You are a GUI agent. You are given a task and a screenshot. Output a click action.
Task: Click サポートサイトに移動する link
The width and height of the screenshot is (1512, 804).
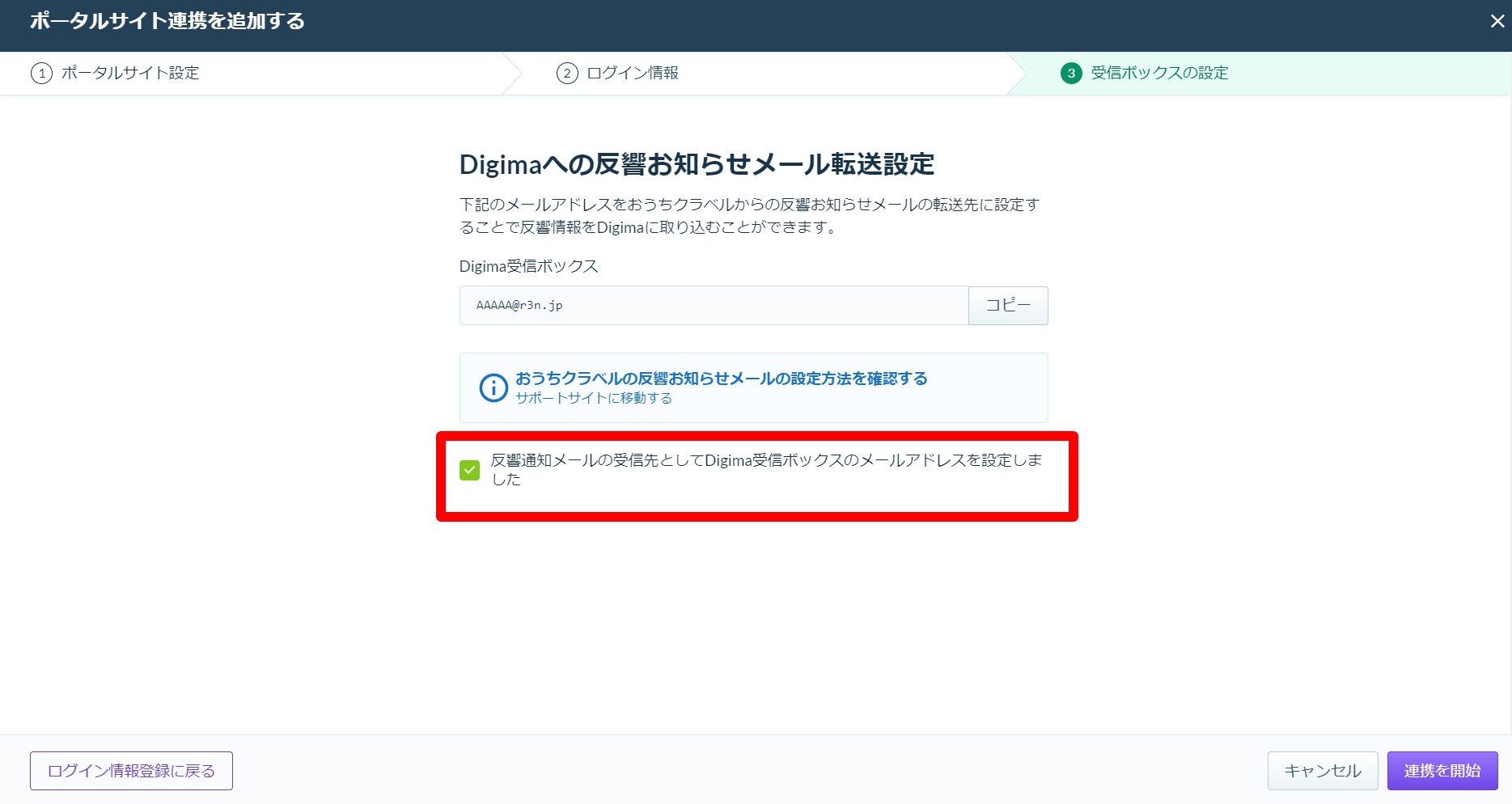point(594,398)
